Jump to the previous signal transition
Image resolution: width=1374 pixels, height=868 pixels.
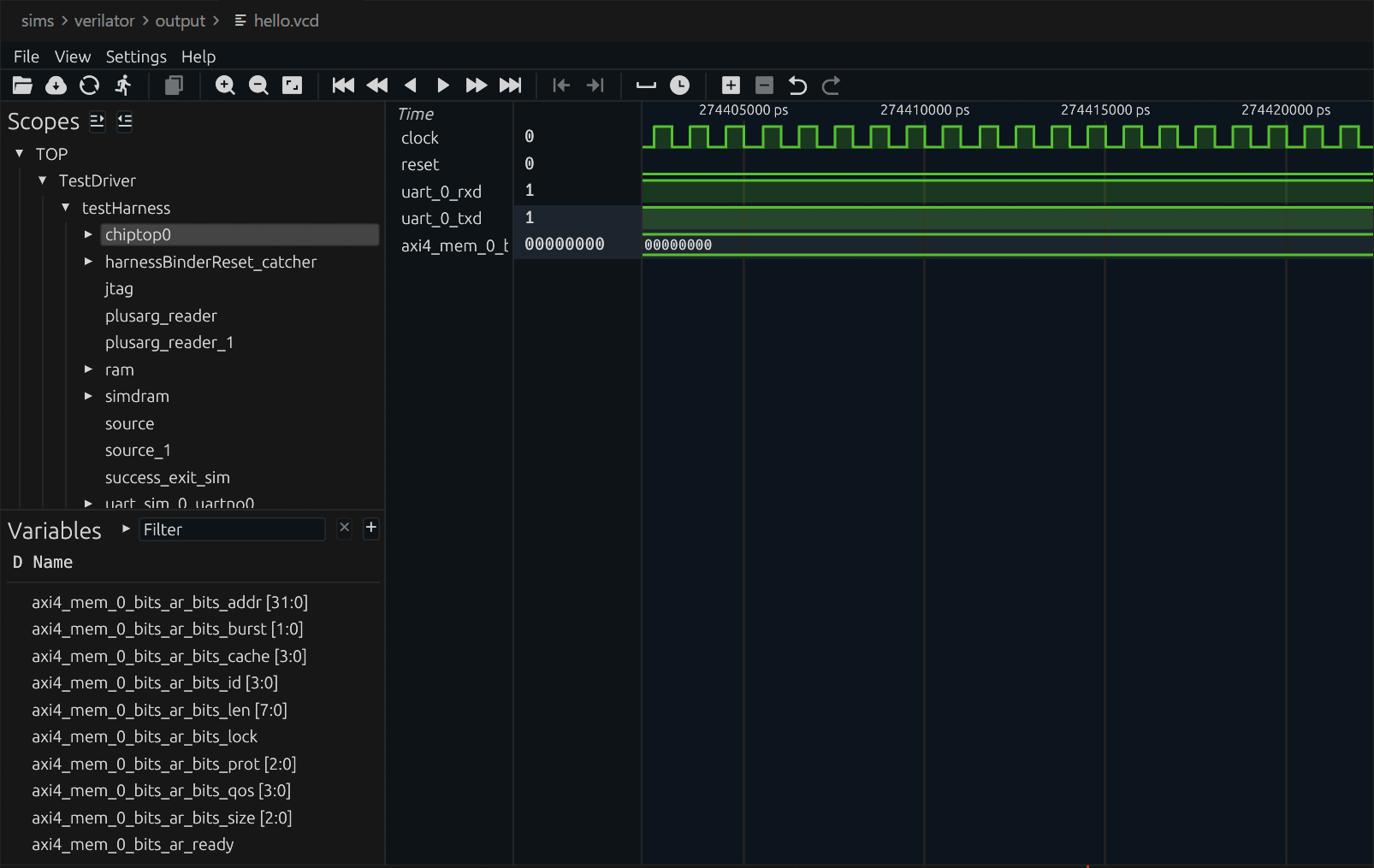coord(561,86)
